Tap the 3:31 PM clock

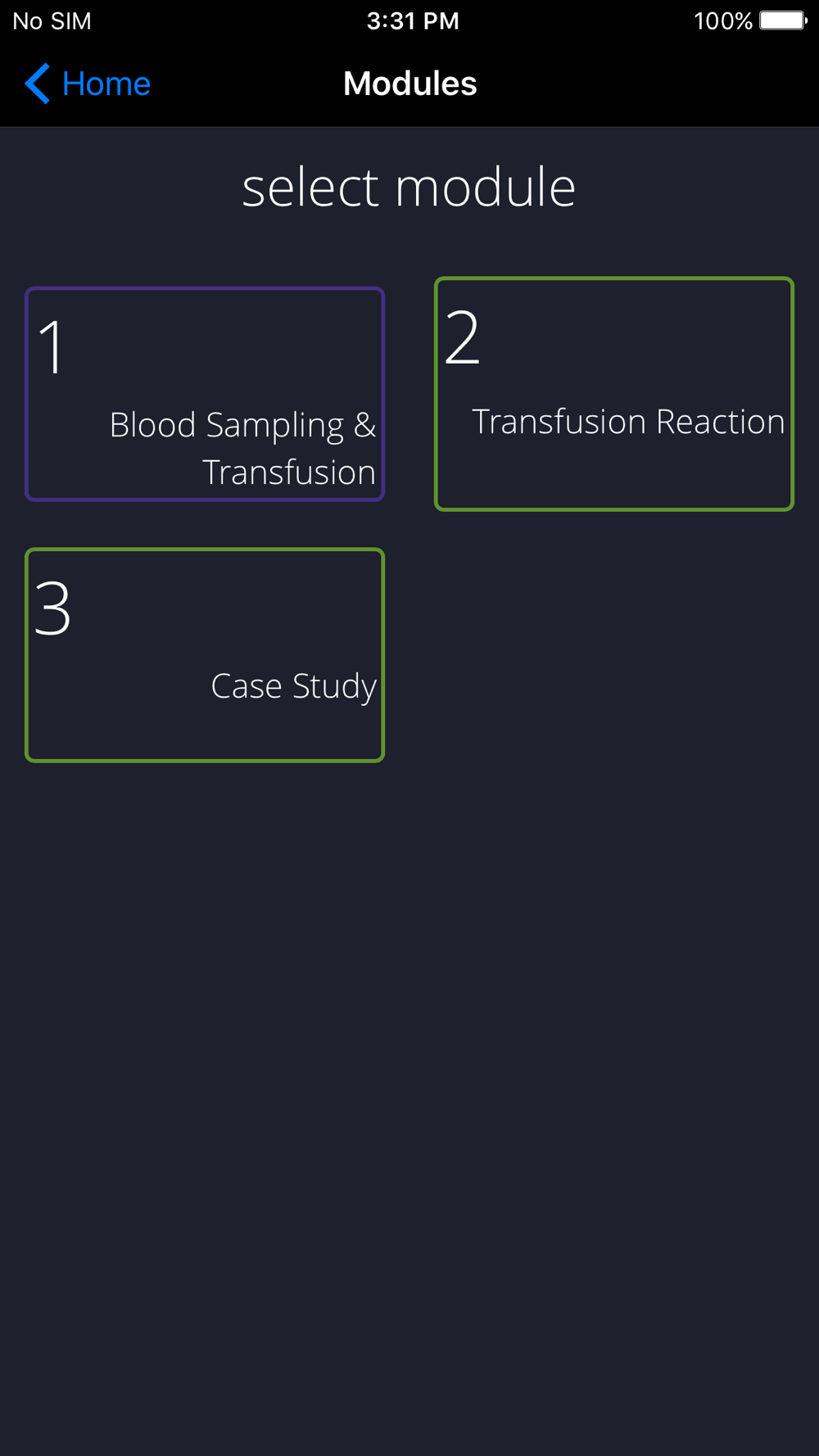[x=413, y=20]
